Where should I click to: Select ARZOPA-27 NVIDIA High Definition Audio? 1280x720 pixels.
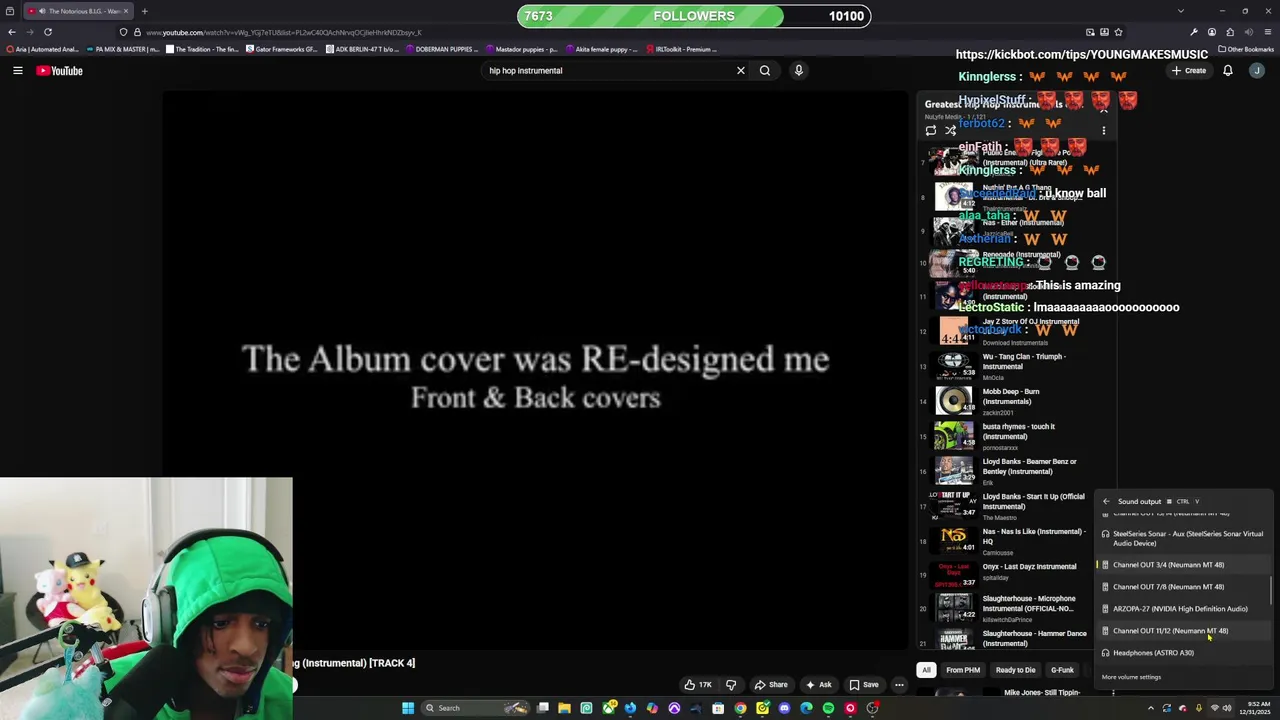pyautogui.click(x=1183, y=609)
